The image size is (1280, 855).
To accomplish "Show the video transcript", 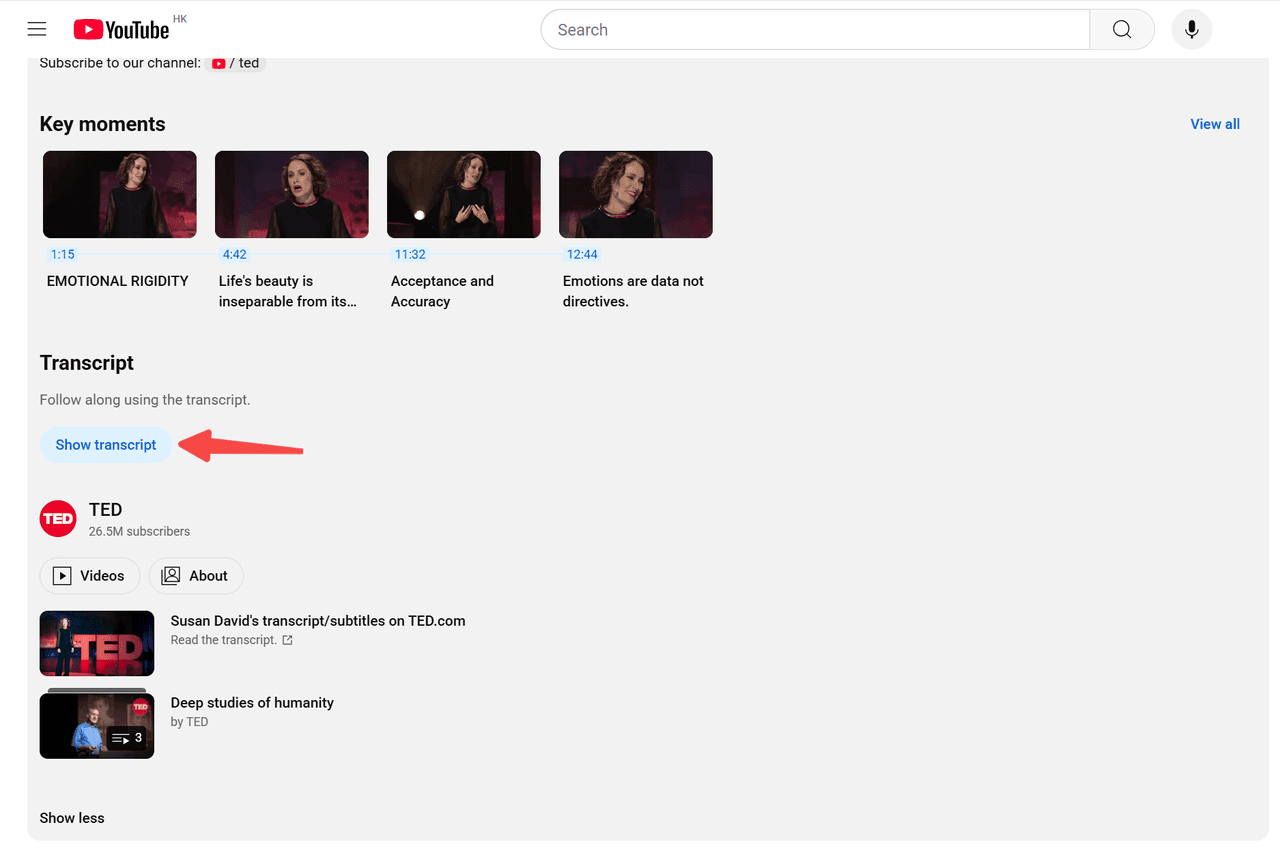I will point(106,445).
